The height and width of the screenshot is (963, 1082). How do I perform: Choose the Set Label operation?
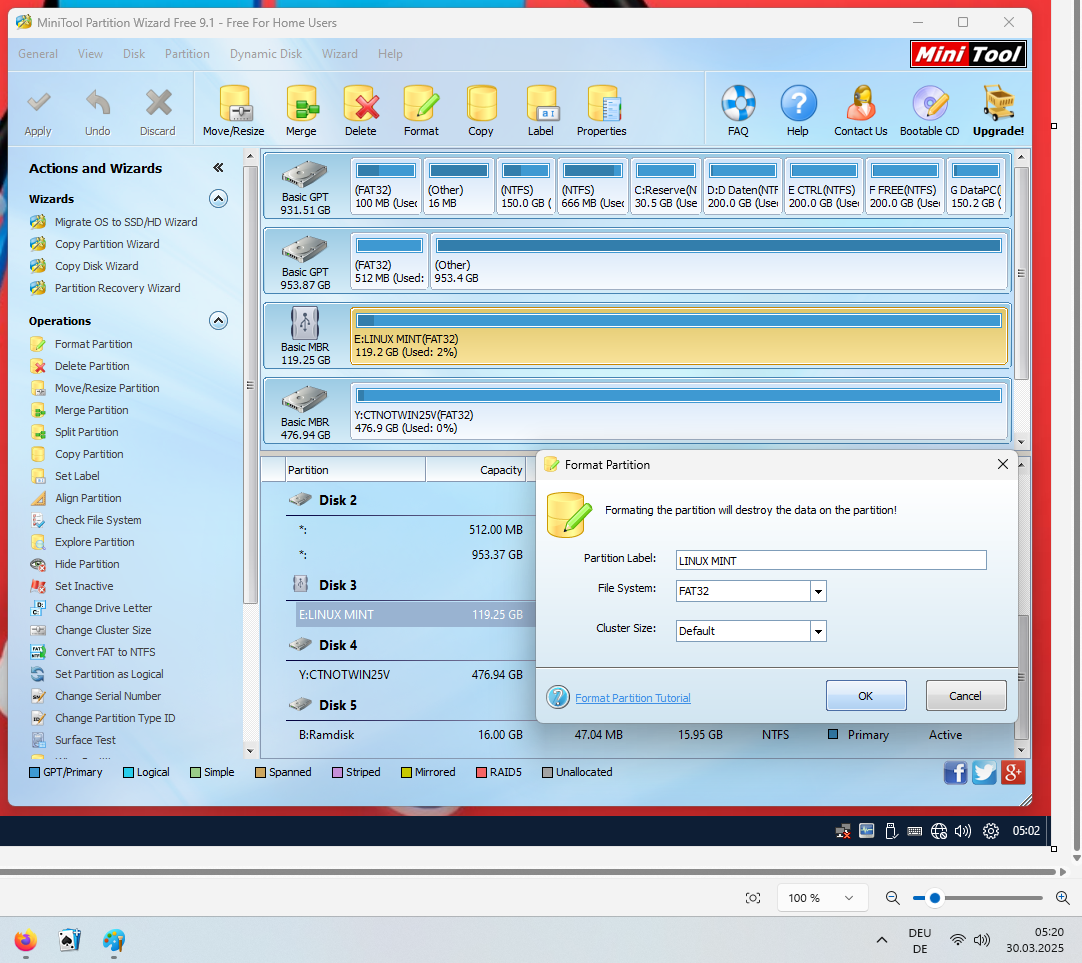coord(77,476)
